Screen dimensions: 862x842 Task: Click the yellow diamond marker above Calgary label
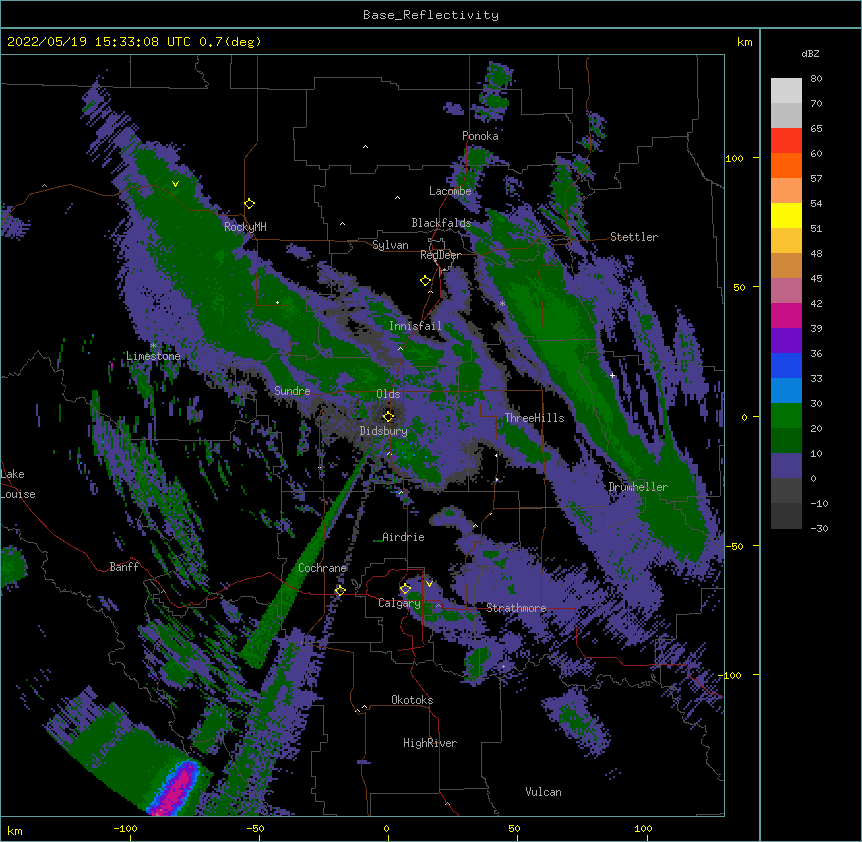click(x=405, y=589)
